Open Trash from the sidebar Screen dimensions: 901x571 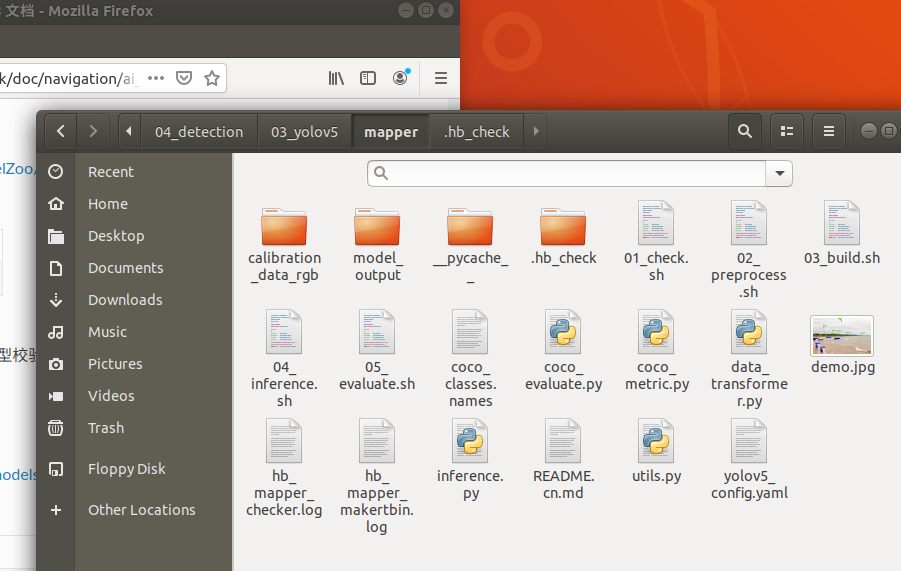coord(106,428)
